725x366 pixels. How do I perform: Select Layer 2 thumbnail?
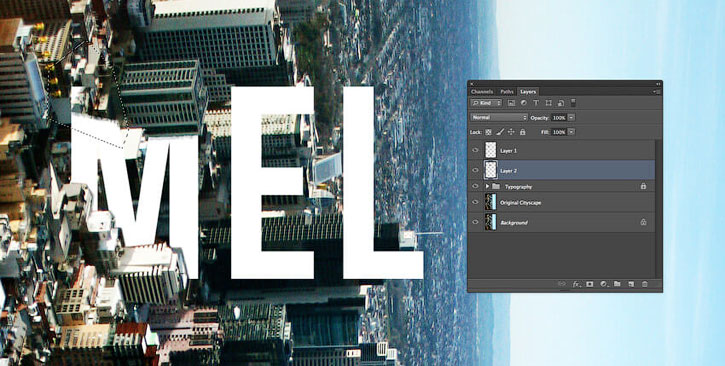click(491, 170)
